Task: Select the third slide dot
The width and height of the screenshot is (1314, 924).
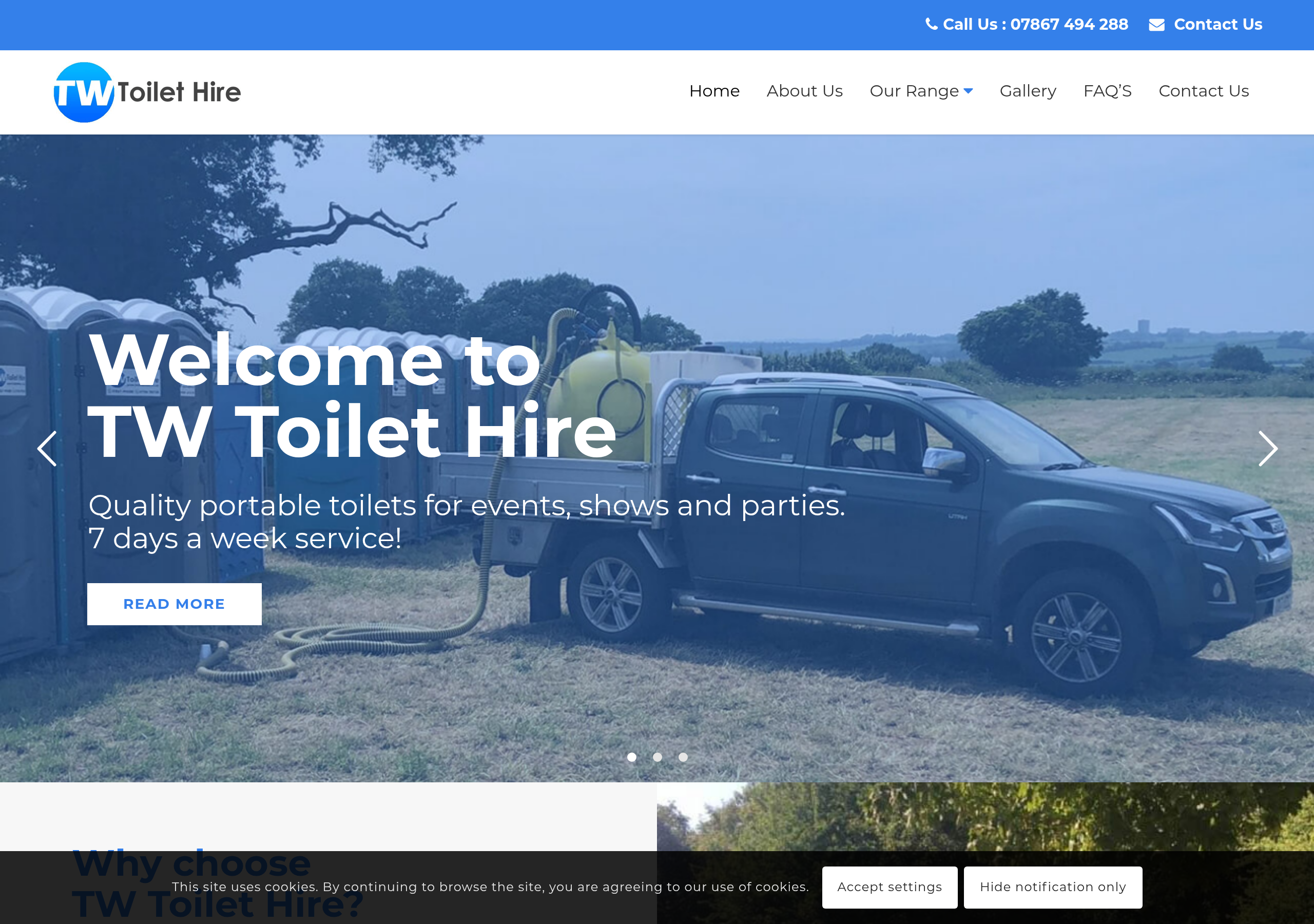Action: click(683, 757)
